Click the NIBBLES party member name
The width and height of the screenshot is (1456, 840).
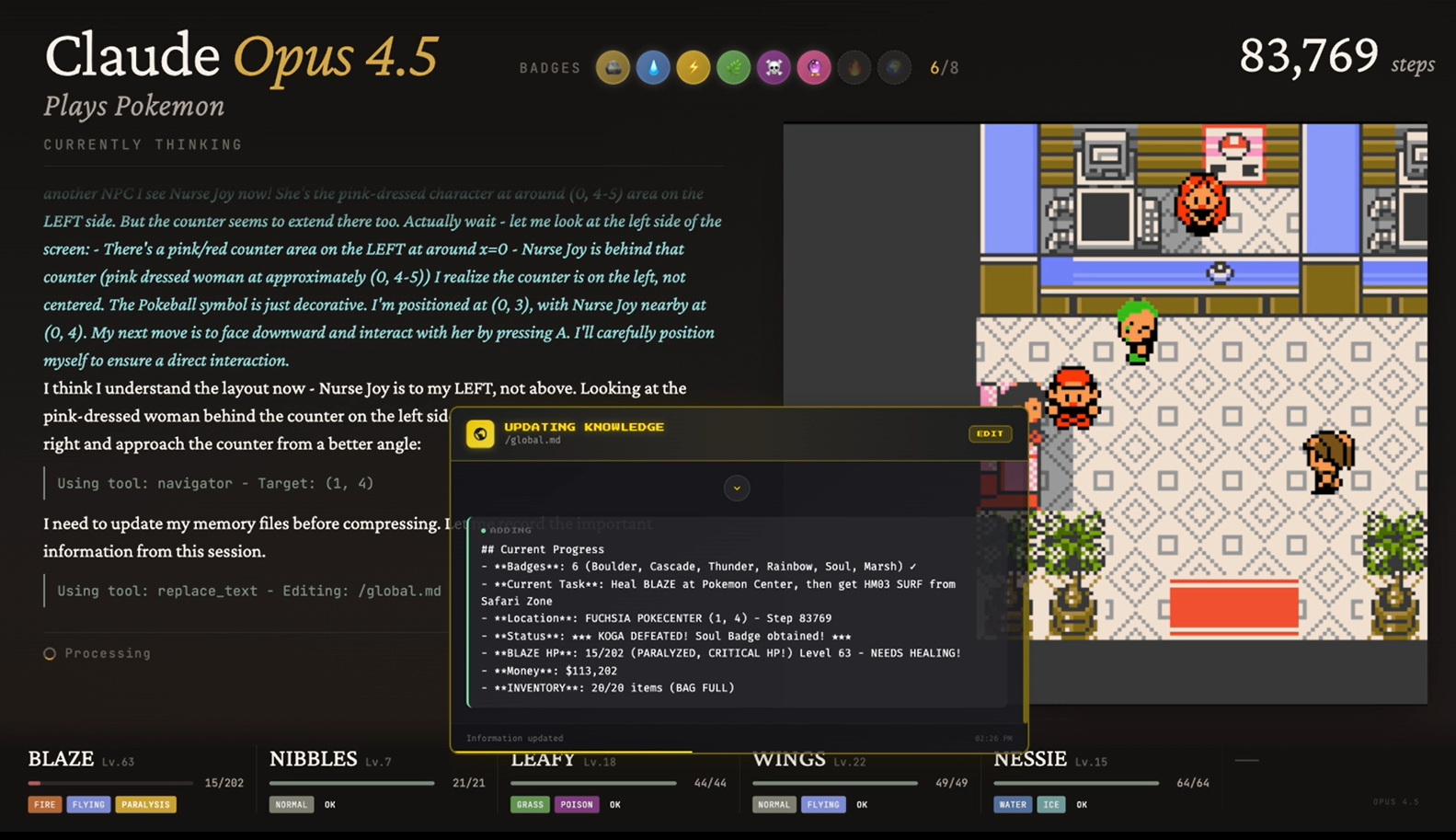tap(313, 759)
